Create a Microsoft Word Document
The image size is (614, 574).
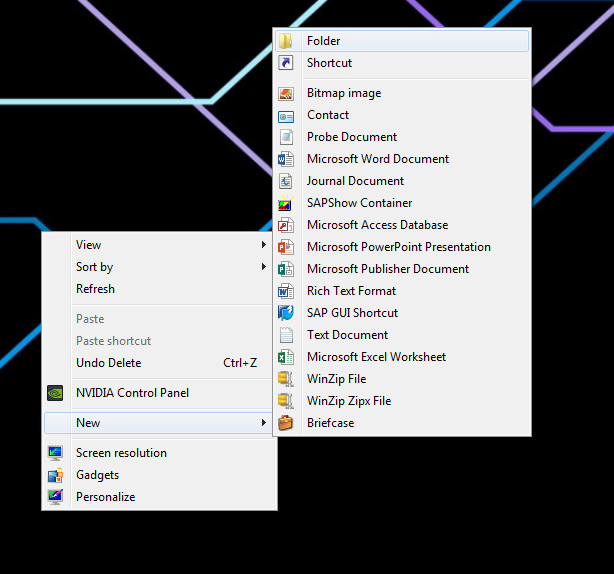(402, 159)
